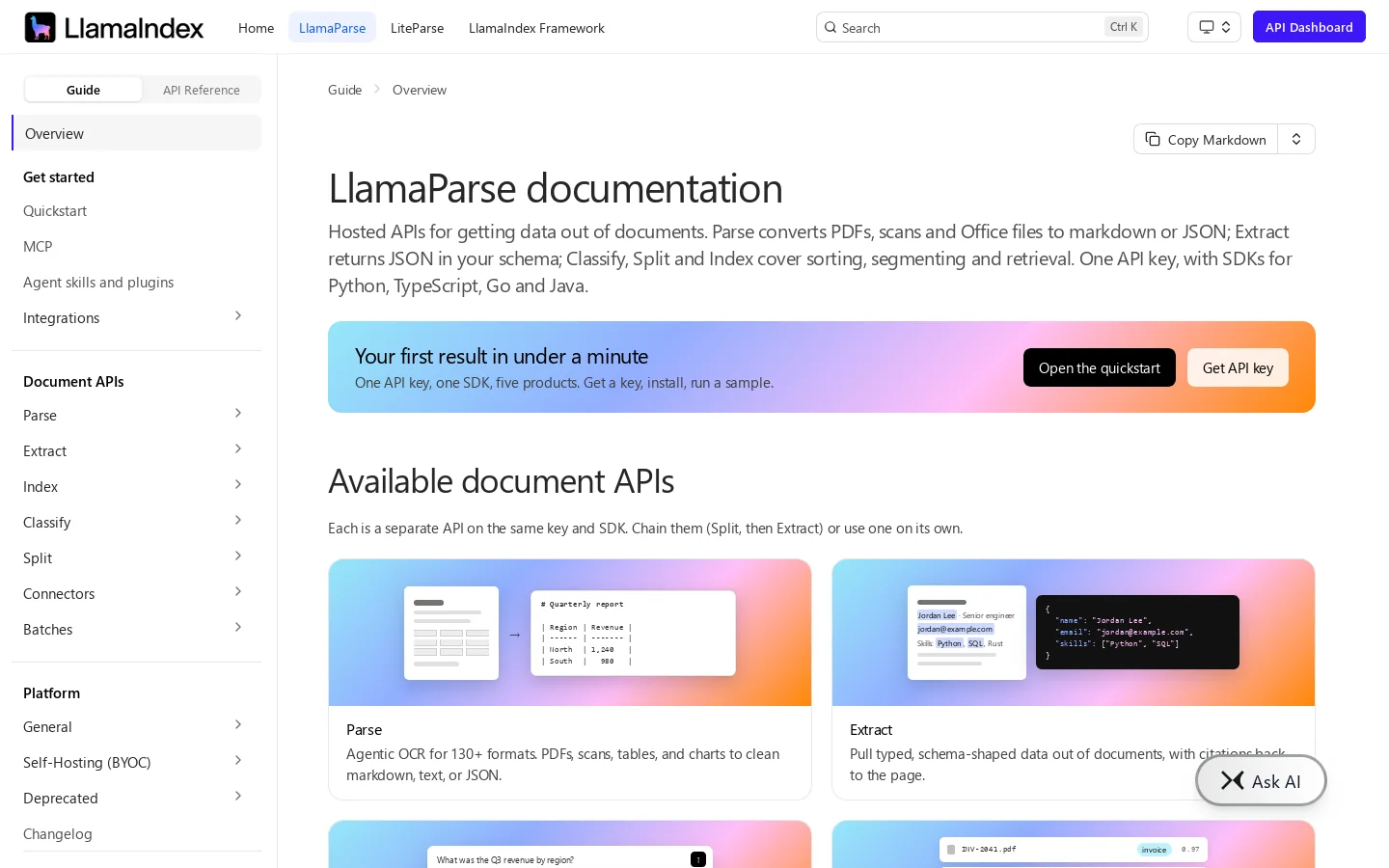The height and width of the screenshot is (868, 1389).
Task: Click the Get API key button
Action: coord(1238,367)
